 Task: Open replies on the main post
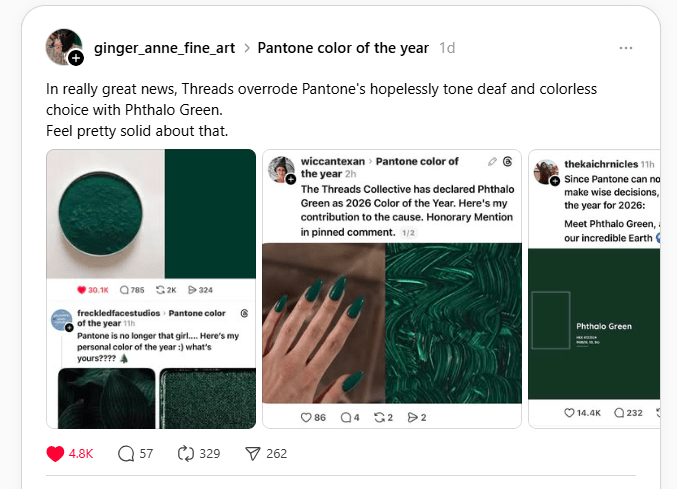127,453
